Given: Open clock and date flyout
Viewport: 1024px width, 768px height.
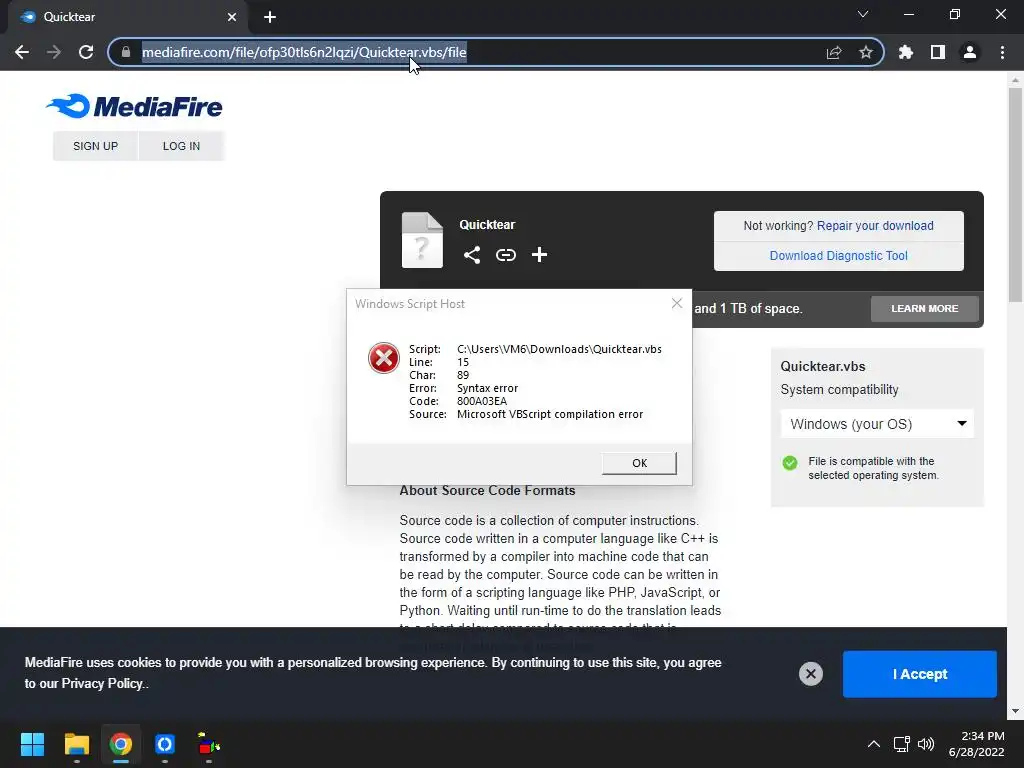Looking at the screenshot, I should (976, 744).
